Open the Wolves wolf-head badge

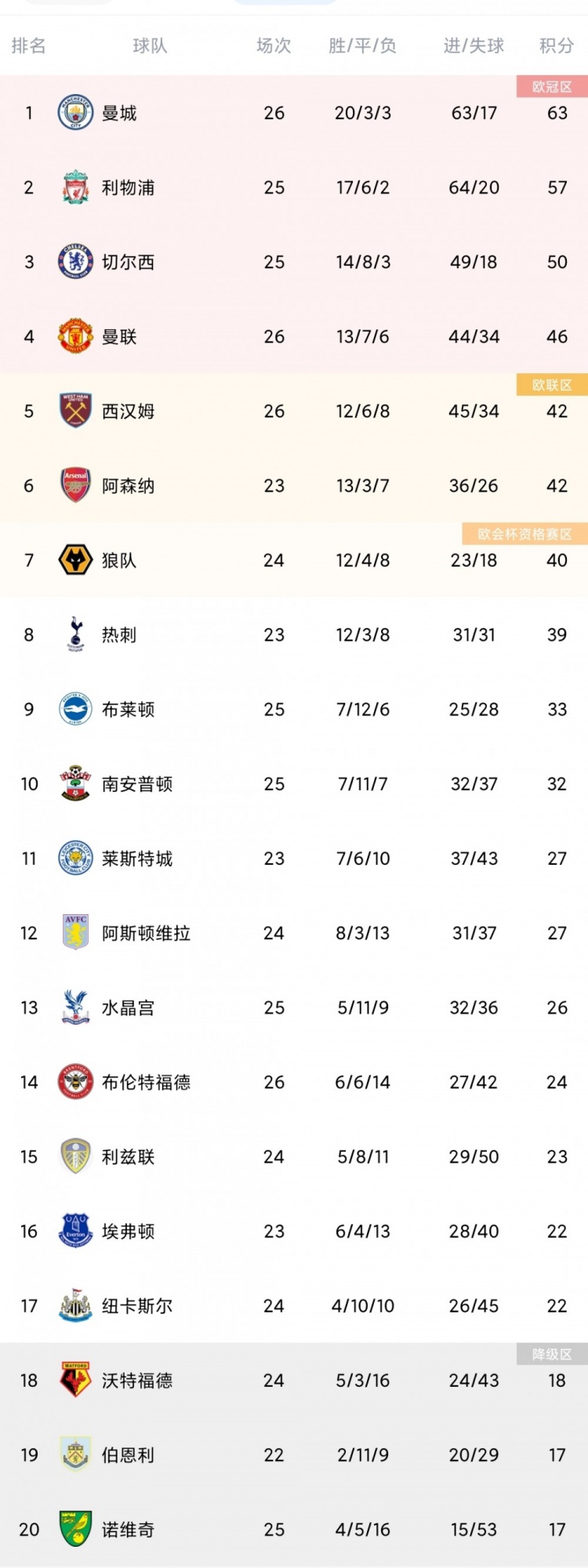click(x=76, y=560)
